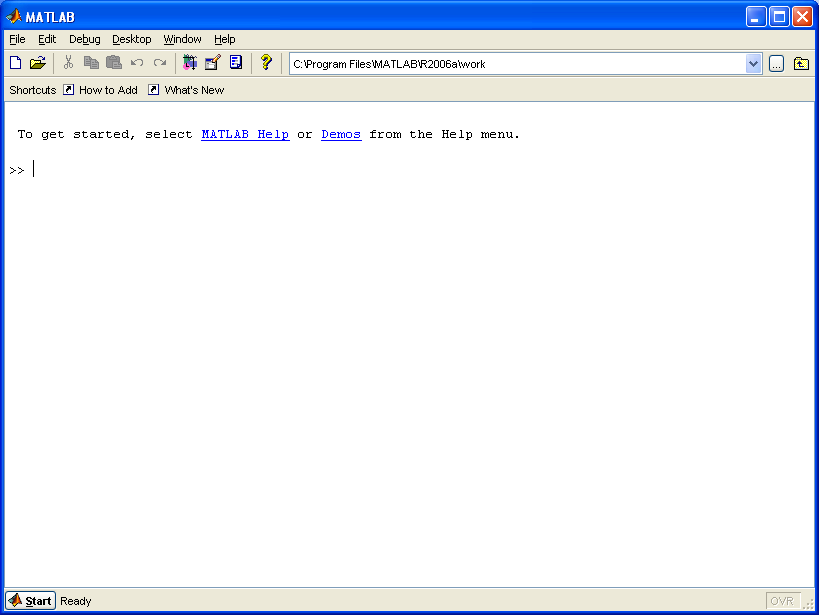Screen dimensions: 819x615
Task: Open a file using the folder icon
Action: click(38, 63)
